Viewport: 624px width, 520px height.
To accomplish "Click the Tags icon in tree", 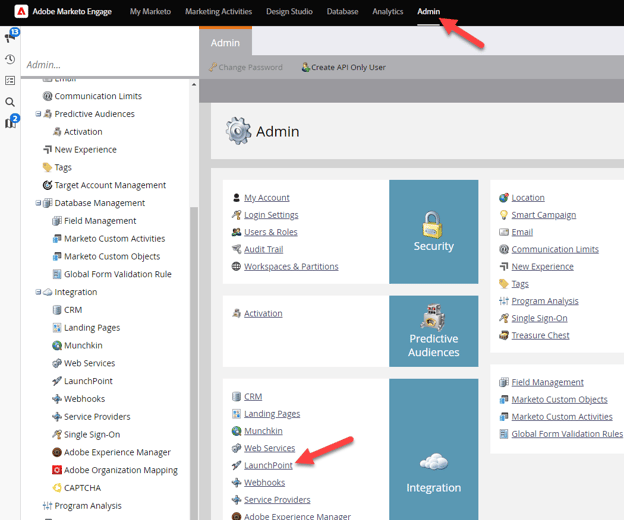I will [47, 167].
